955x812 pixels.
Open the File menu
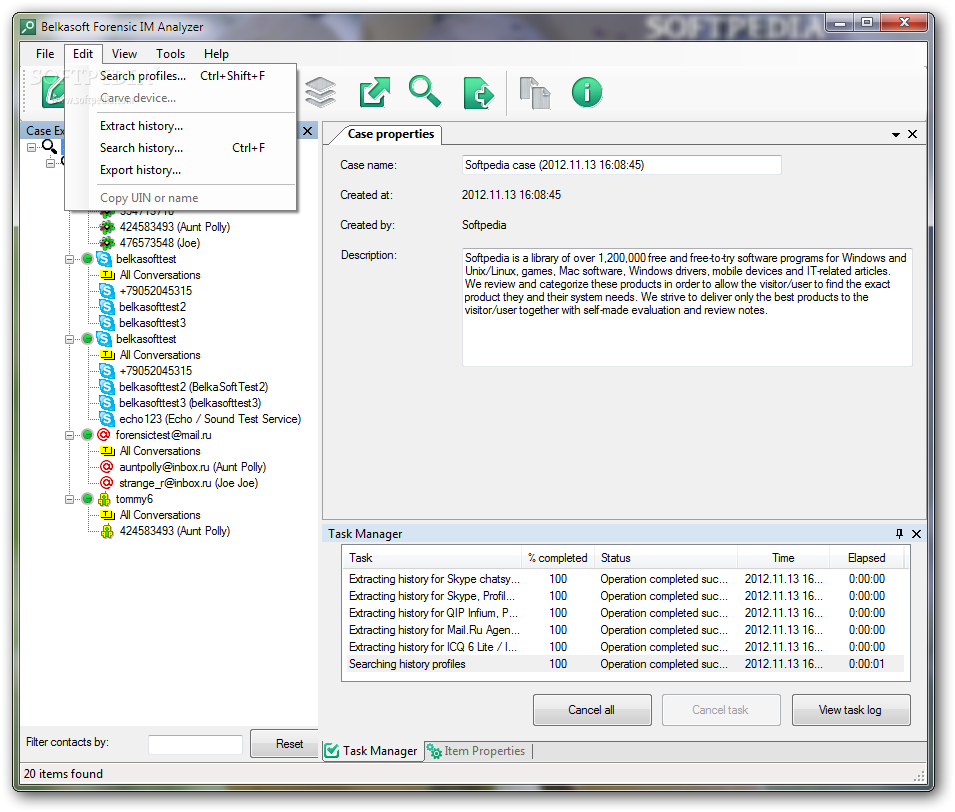click(45, 54)
